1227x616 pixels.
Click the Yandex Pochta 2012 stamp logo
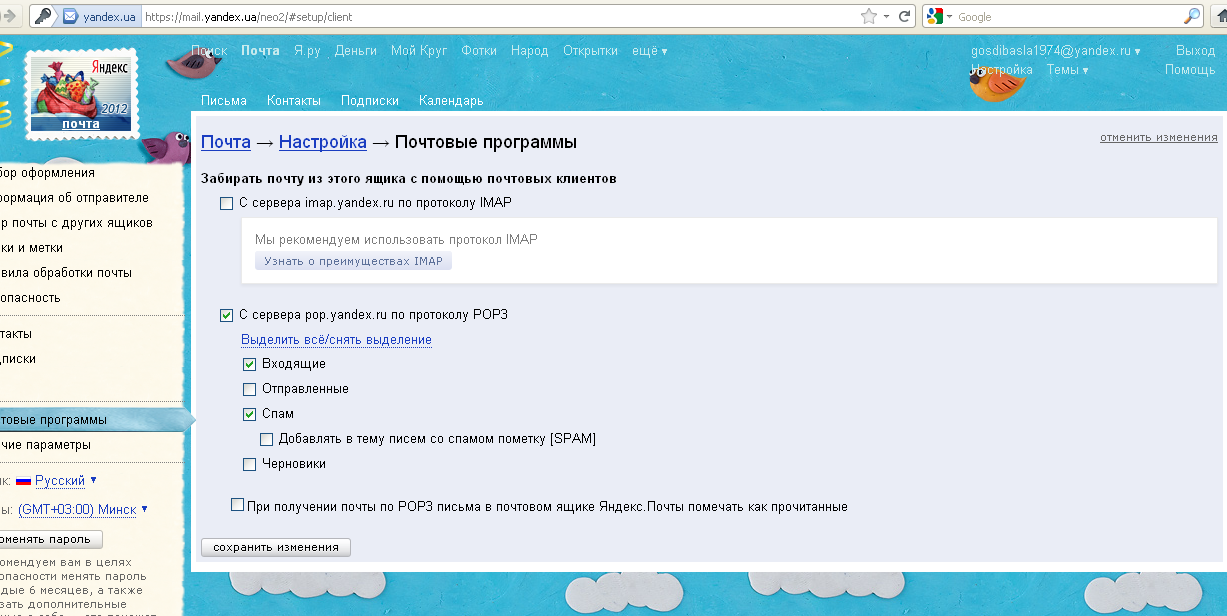pos(81,93)
